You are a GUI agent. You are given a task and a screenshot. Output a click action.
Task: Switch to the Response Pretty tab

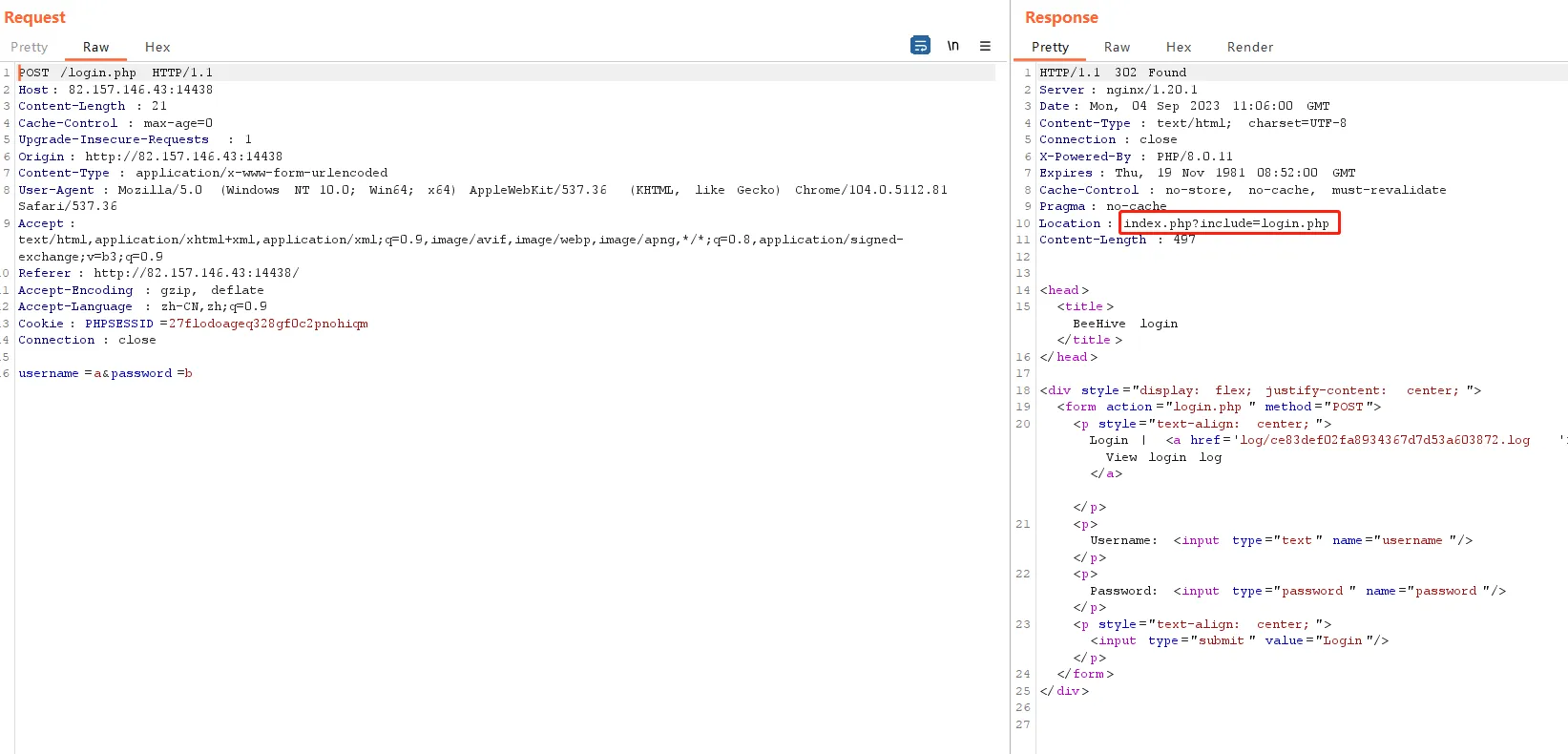(1050, 47)
